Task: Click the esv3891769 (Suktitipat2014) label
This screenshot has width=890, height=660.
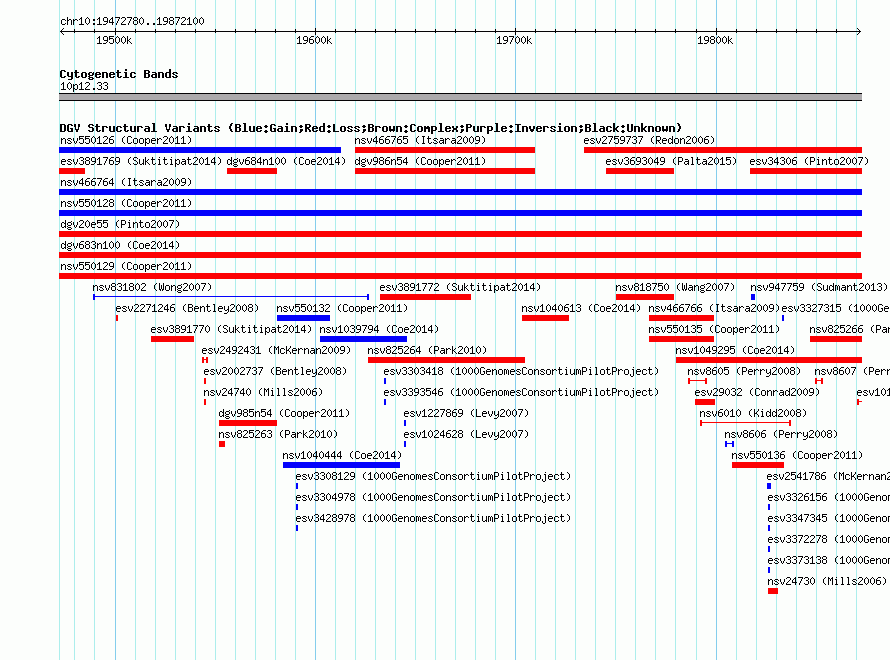Action: click(x=141, y=161)
